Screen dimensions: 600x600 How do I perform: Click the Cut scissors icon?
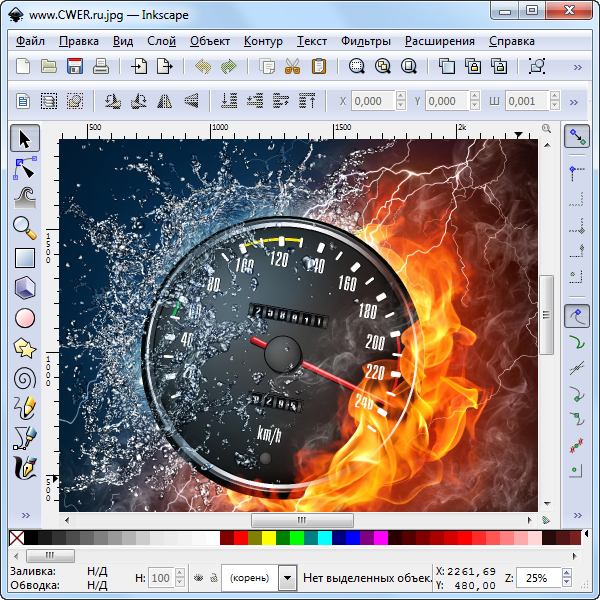(x=292, y=67)
